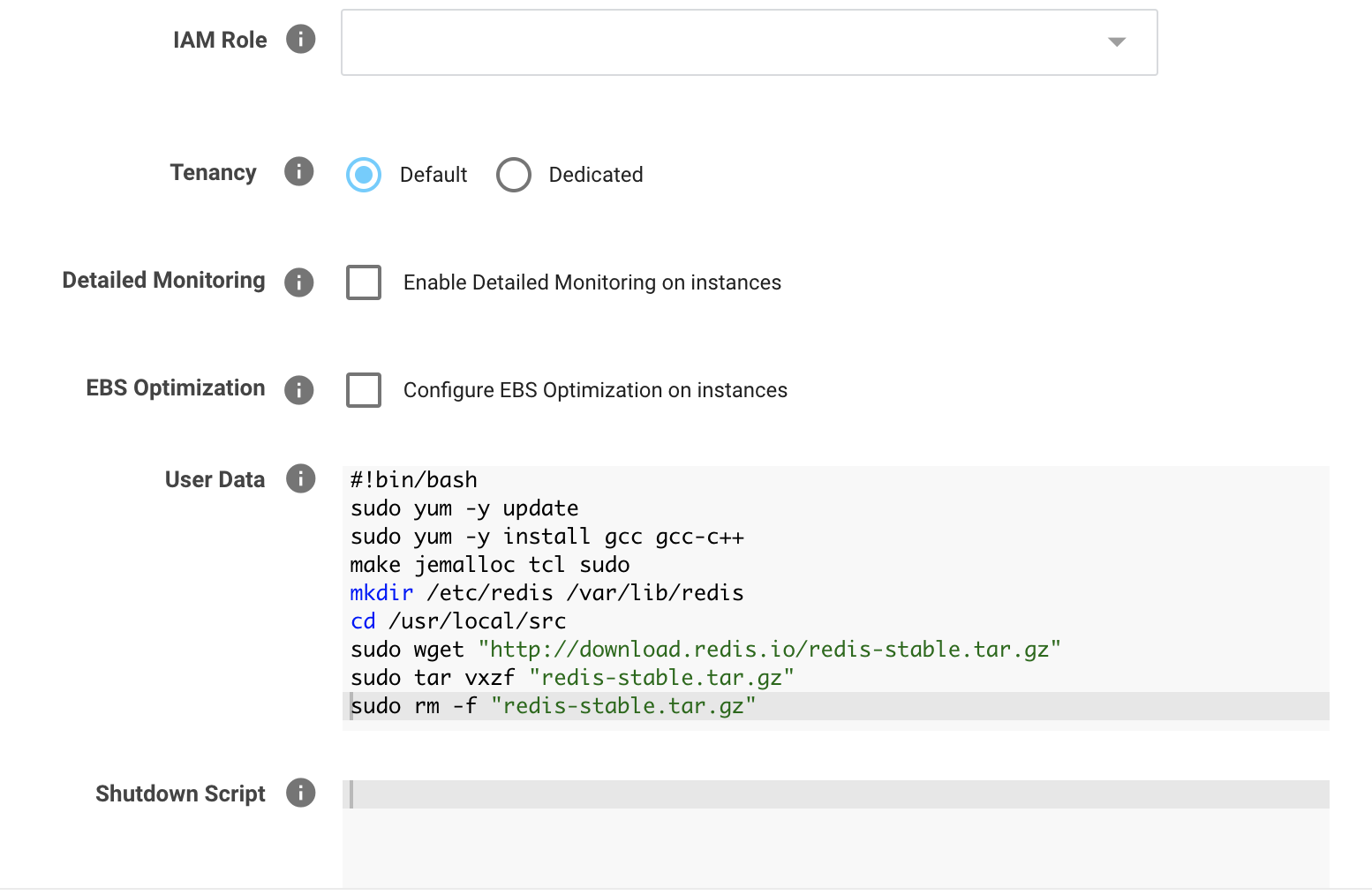Enable Detailed Monitoring on instances checkbox
Image resolution: width=1372 pixels, height=895 pixels.
click(x=364, y=282)
